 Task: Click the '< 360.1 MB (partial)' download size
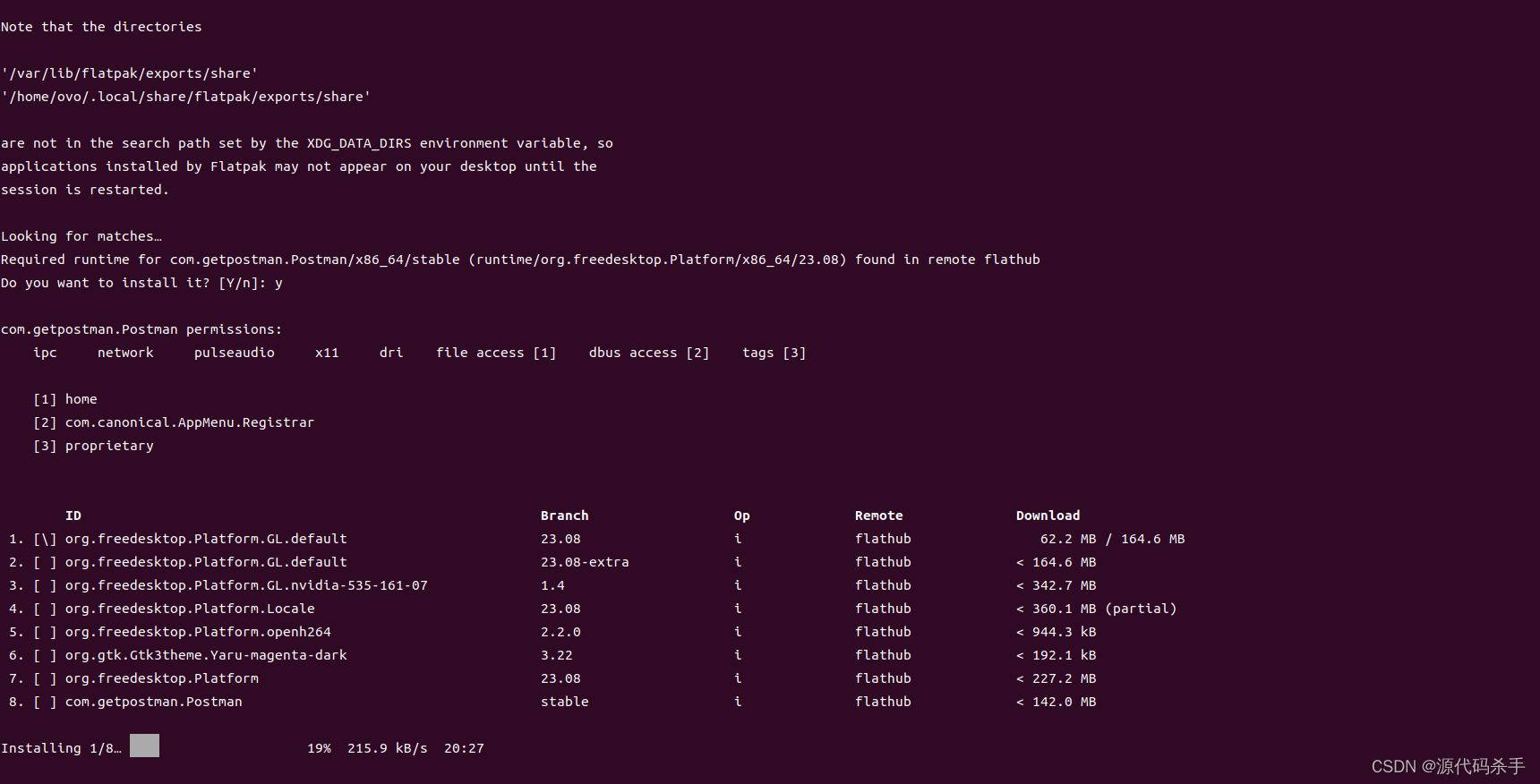click(x=1097, y=609)
